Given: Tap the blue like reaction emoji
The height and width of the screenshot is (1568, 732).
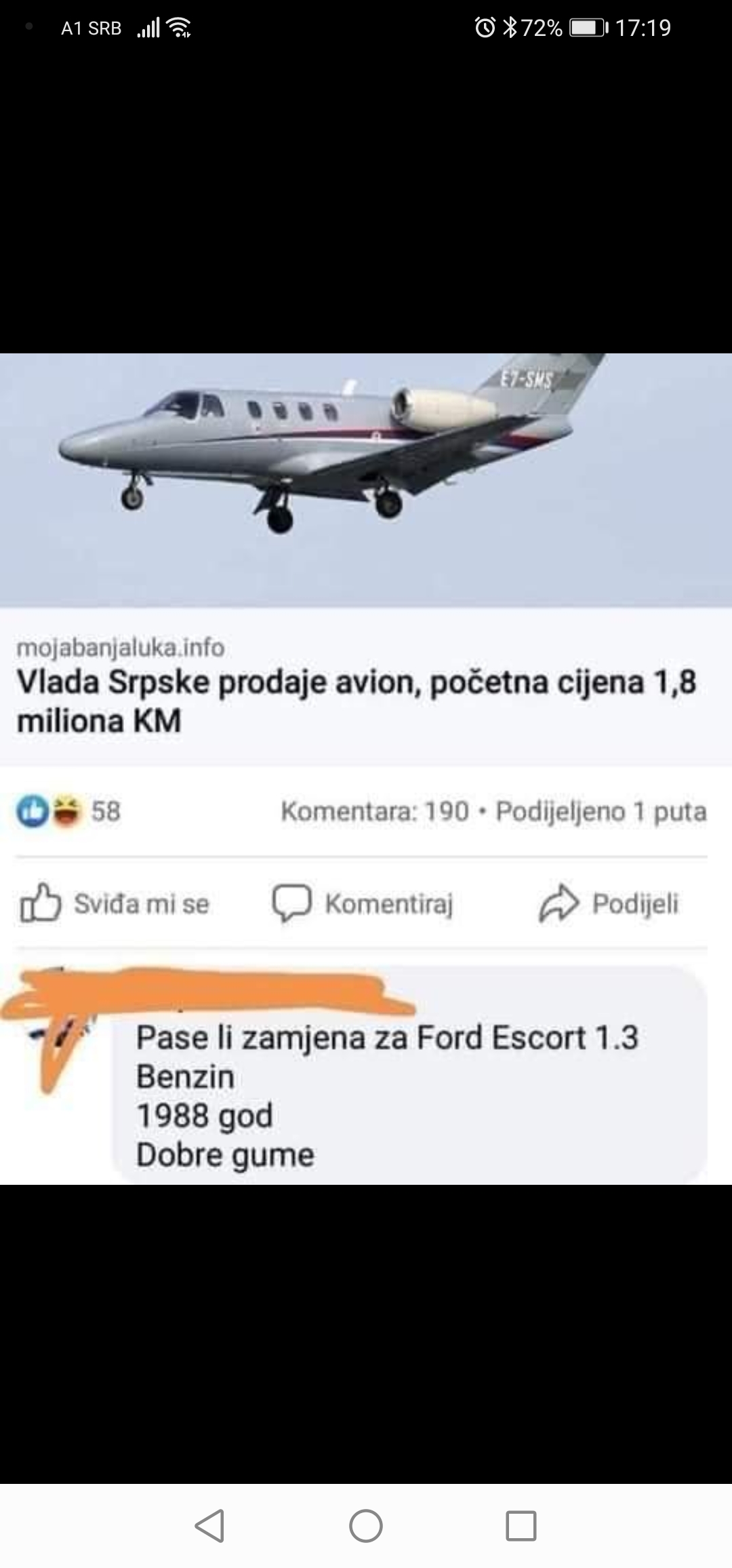Looking at the screenshot, I should click(32, 811).
